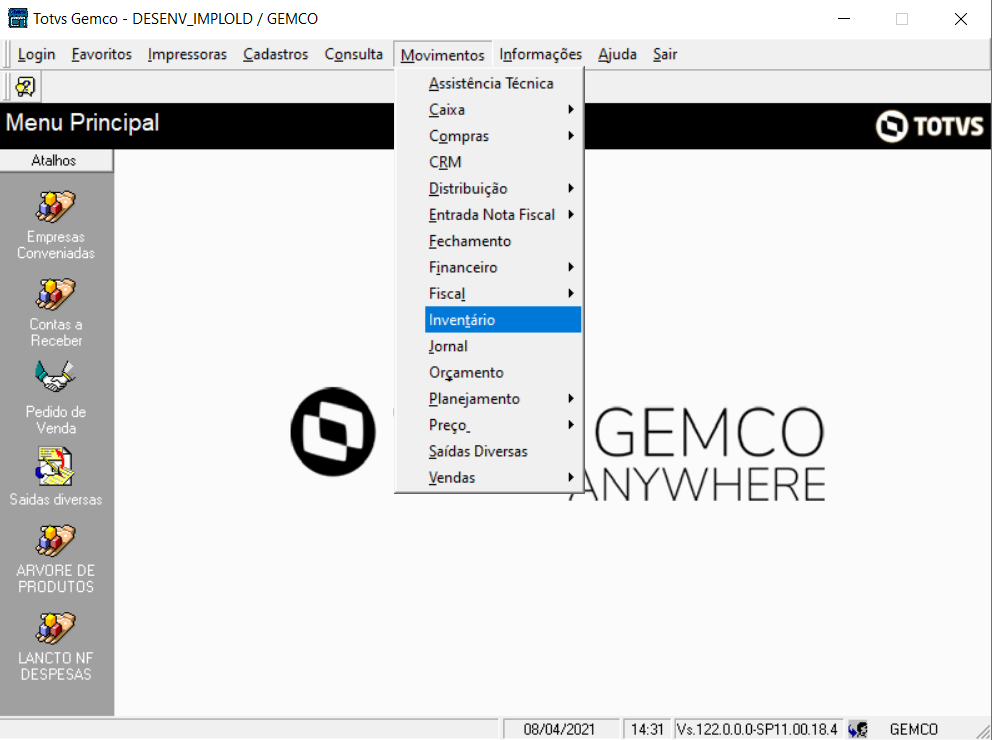Viewport: 992px width, 740px height.
Task: Click the ARVORE DE PRODUTOS label
Action: click(x=56, y=579)
